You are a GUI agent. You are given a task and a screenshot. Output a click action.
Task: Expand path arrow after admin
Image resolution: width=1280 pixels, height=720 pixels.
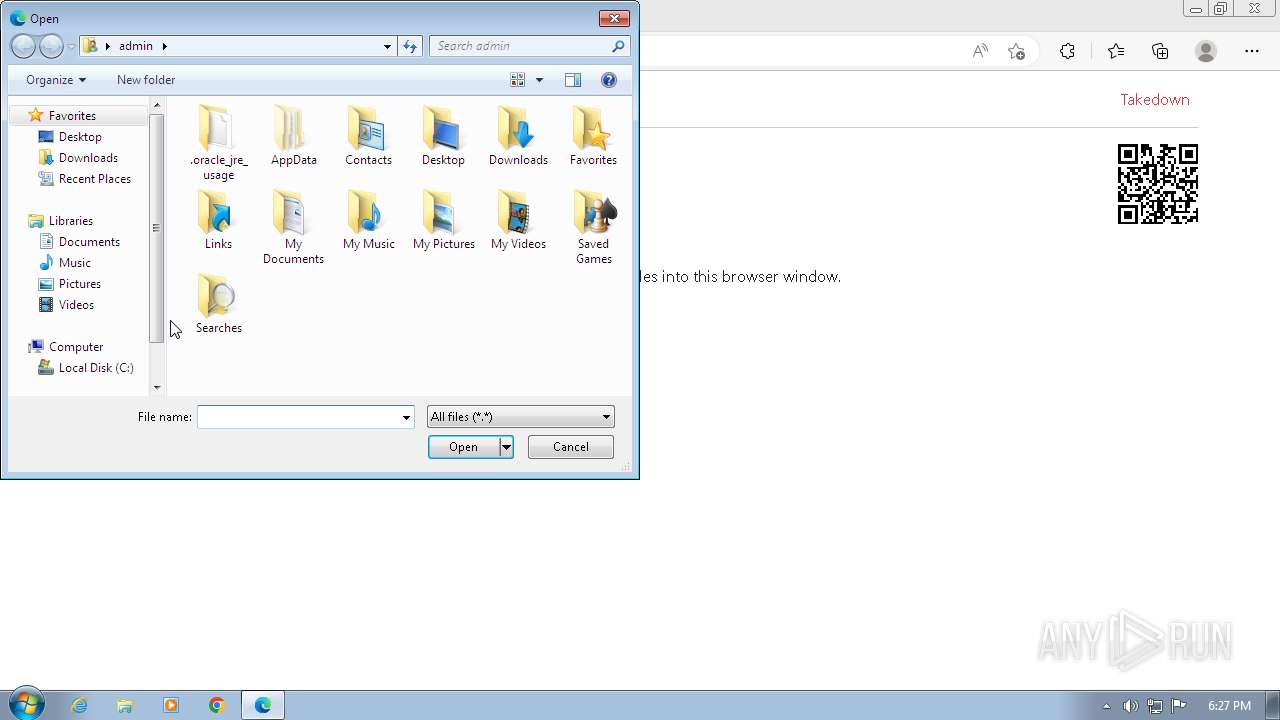[165, 46]
